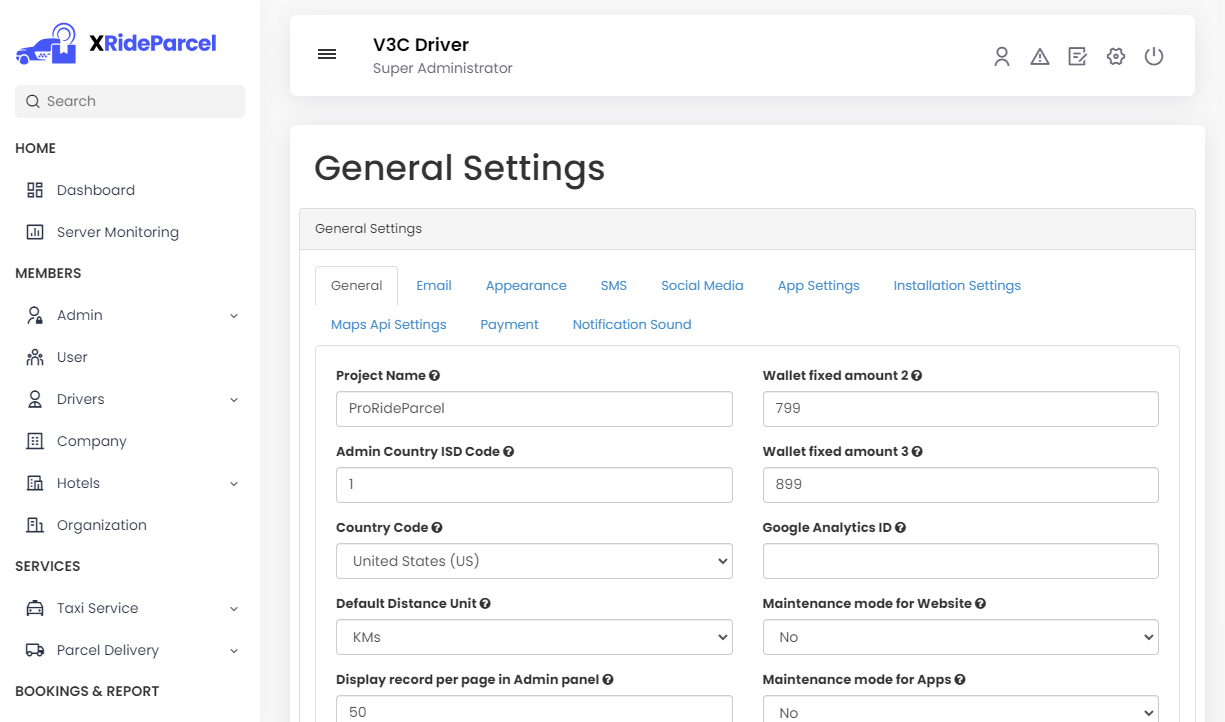Click the settings gear icon in header
The height and width of the screenshot is (722, 1225).
[1116, 57]
